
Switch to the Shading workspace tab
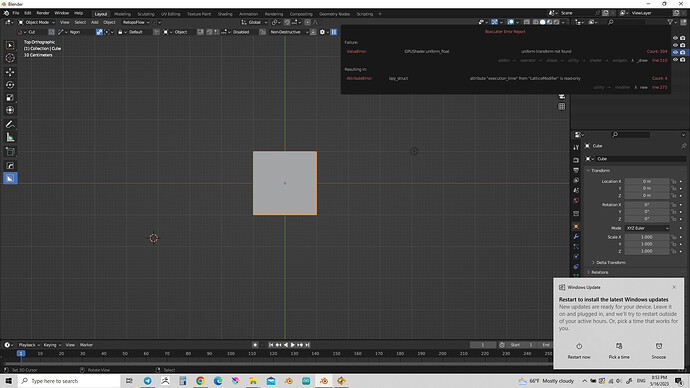(x=225, y=14)
